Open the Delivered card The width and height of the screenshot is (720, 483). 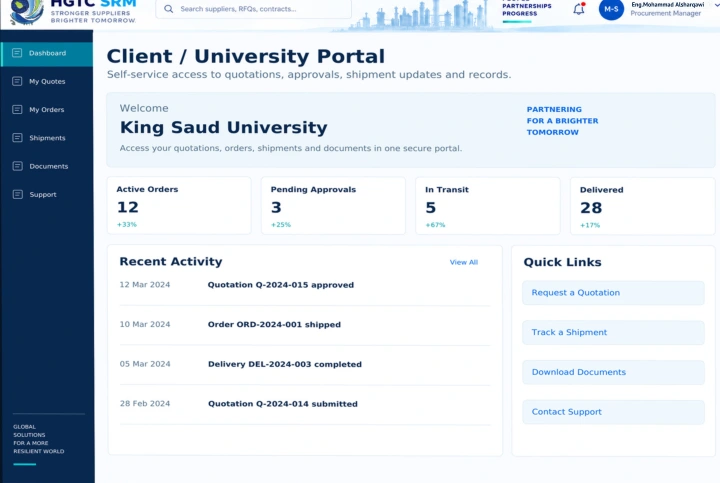[x=642, y=206]
